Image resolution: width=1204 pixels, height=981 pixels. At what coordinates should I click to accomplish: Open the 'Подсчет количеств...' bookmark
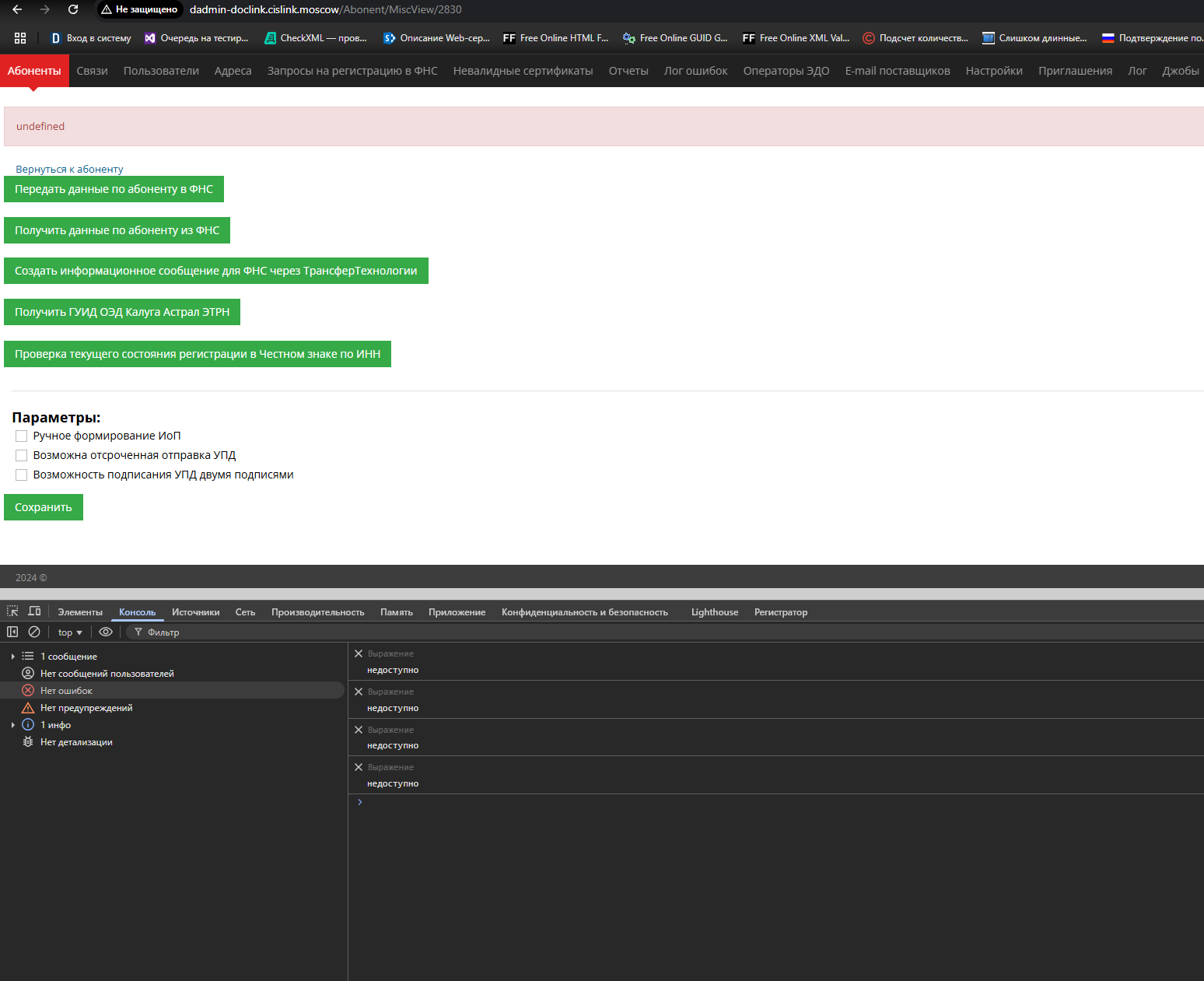coord(915,38)
